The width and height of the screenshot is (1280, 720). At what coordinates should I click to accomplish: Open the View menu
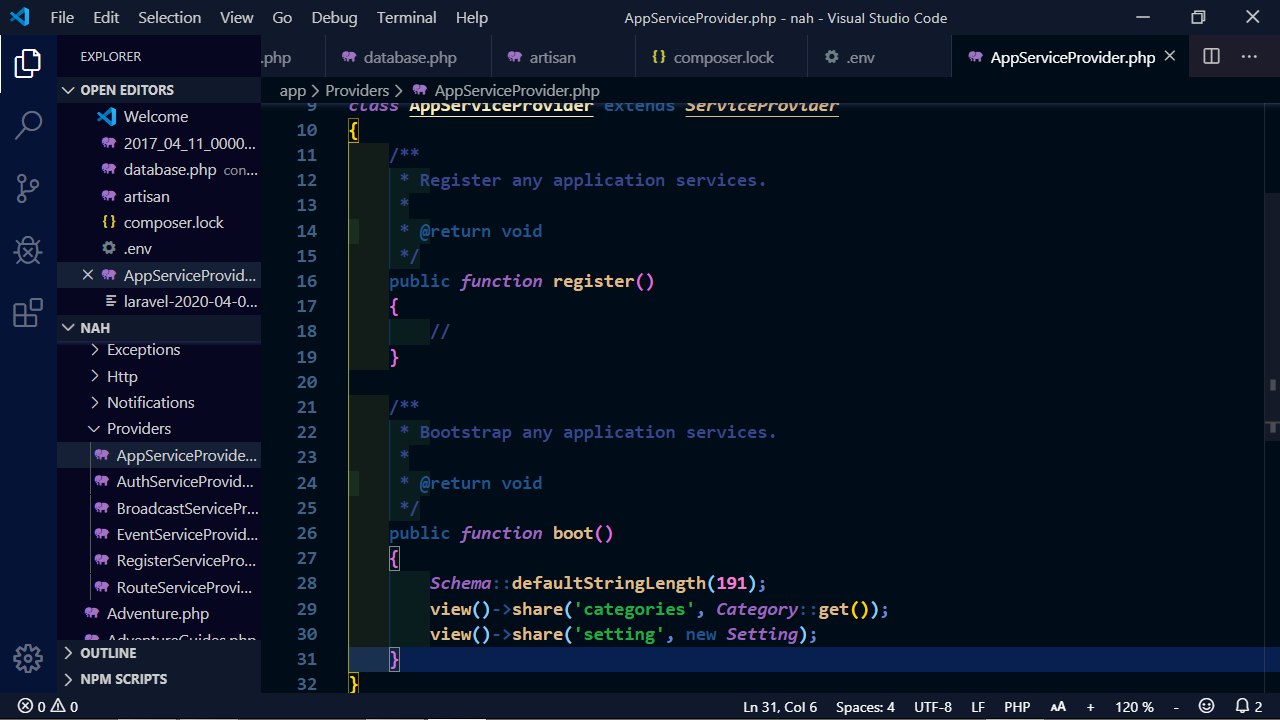[237, 17]
